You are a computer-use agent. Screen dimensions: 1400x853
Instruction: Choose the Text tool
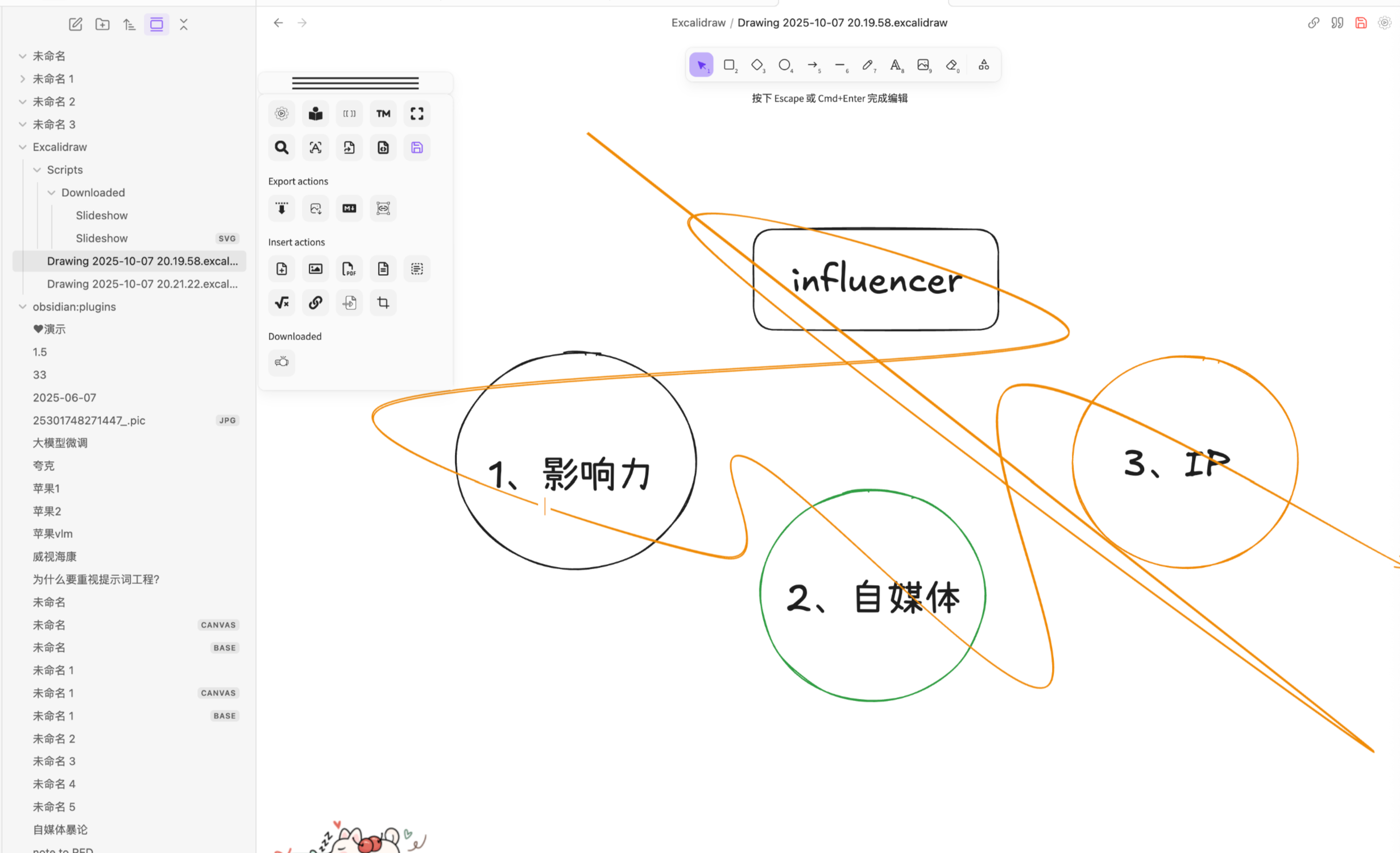point(896,65)
